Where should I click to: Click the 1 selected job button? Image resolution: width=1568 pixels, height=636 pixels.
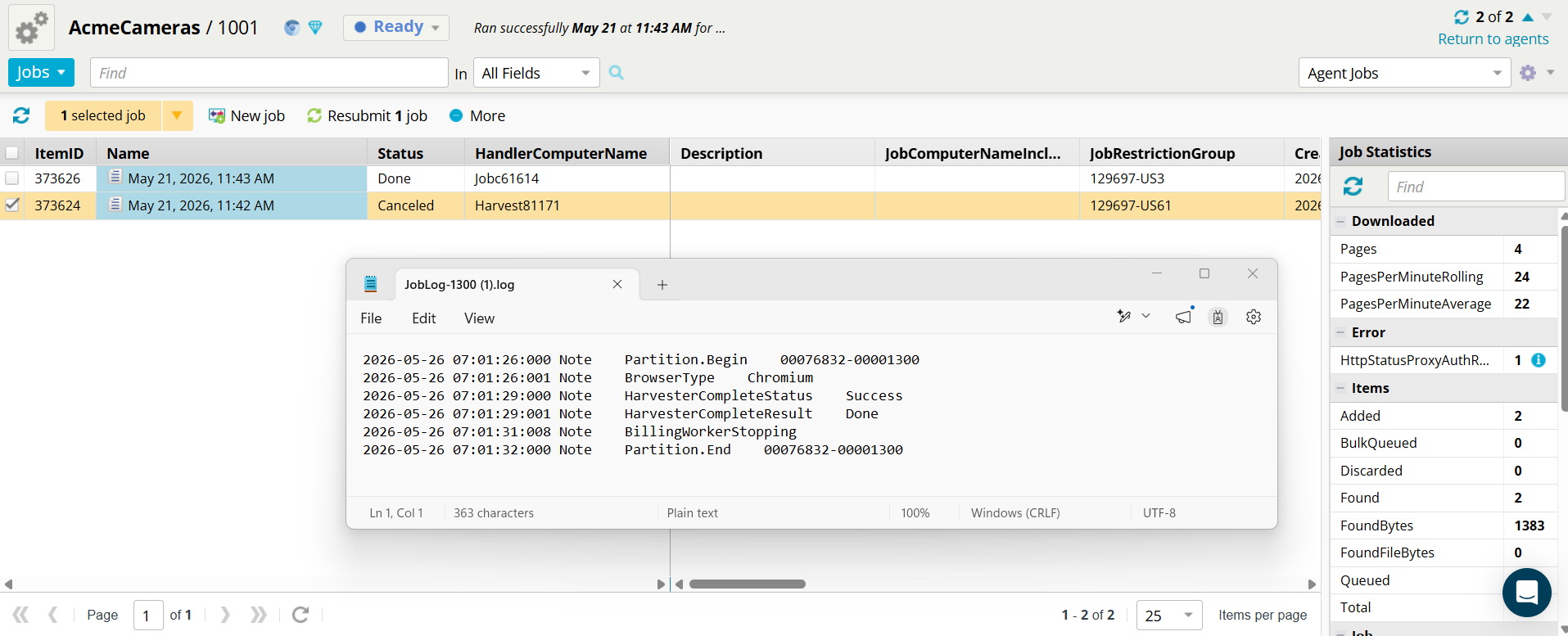pos(103,115)
